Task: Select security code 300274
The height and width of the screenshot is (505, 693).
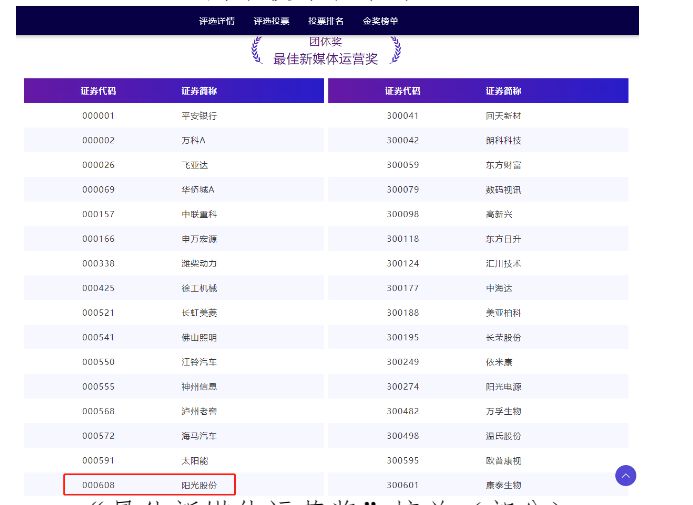Action: coord(402,386)
